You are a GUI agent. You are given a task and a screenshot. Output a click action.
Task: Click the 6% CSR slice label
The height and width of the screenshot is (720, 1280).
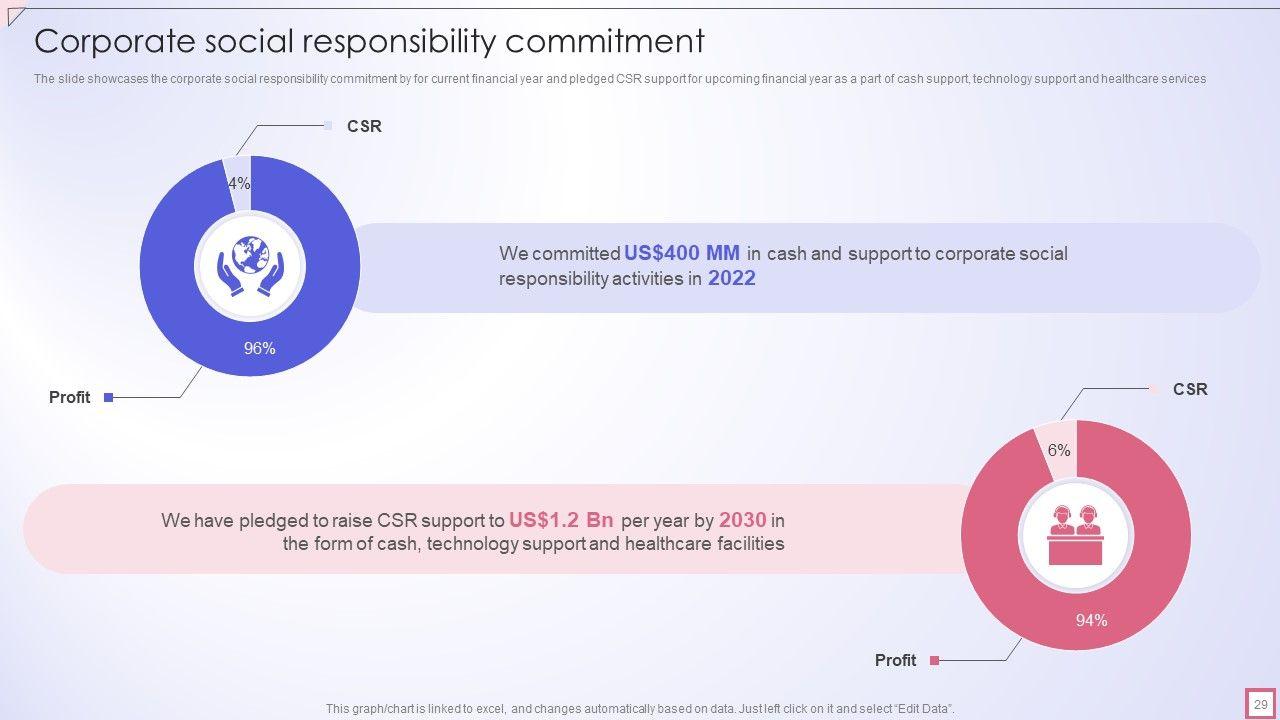1059,450
